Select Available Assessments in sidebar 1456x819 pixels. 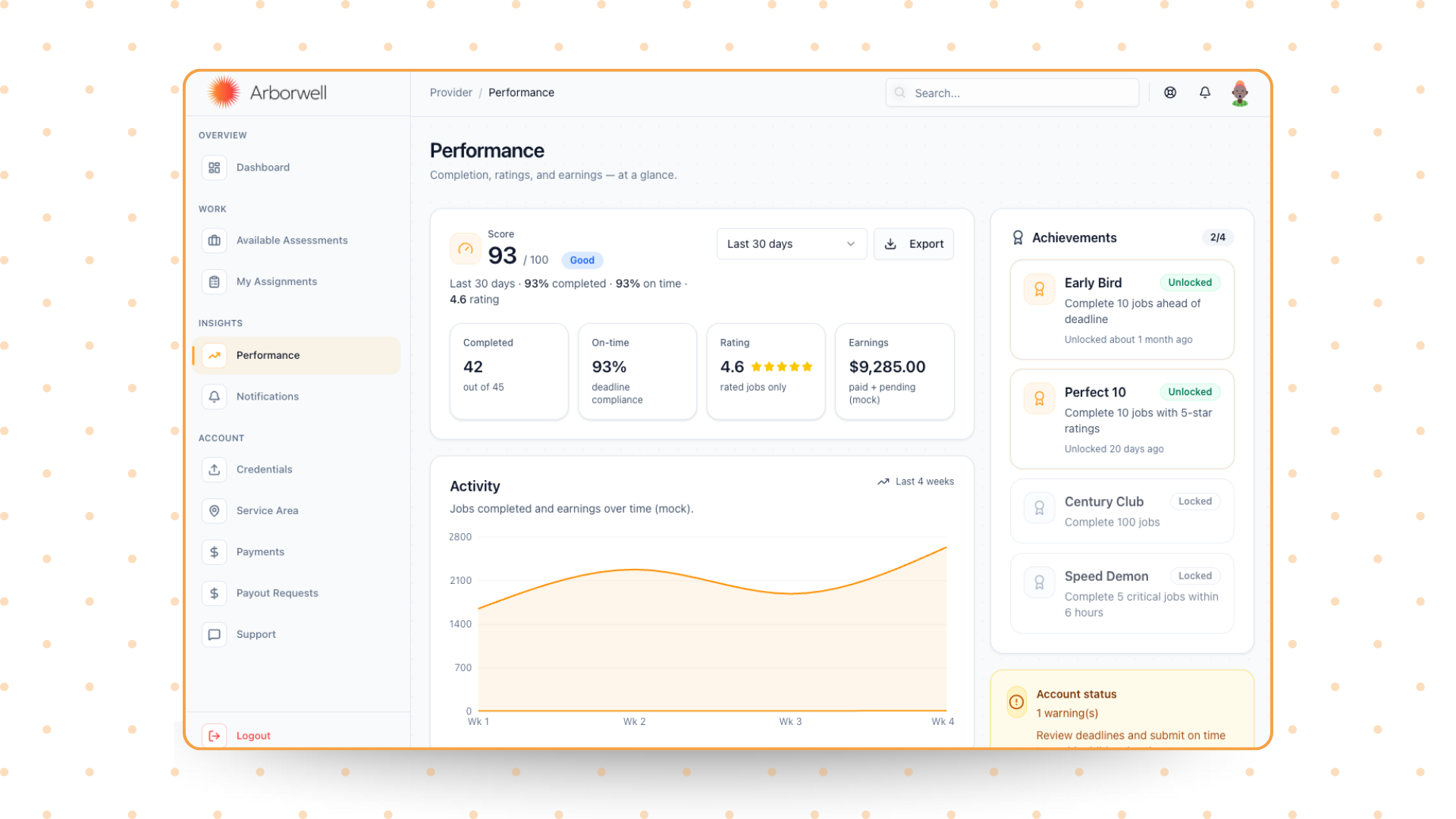(292, 240)
